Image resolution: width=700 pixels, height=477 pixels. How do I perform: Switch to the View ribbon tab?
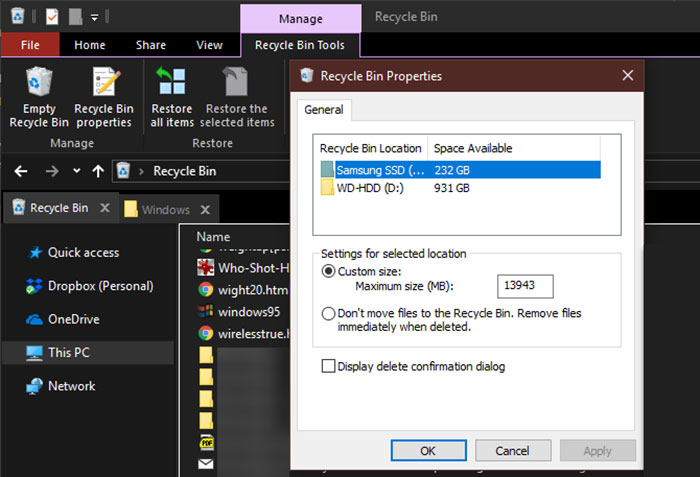click(209, 45)
